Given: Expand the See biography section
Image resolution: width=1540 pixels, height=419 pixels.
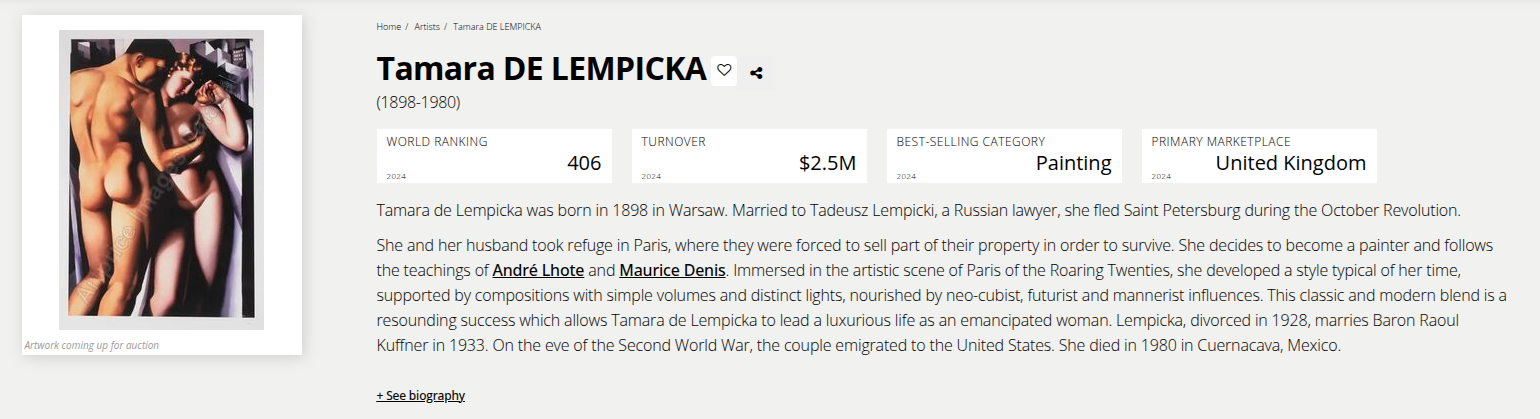Looking at the screenshot, I should pos(420,395).
